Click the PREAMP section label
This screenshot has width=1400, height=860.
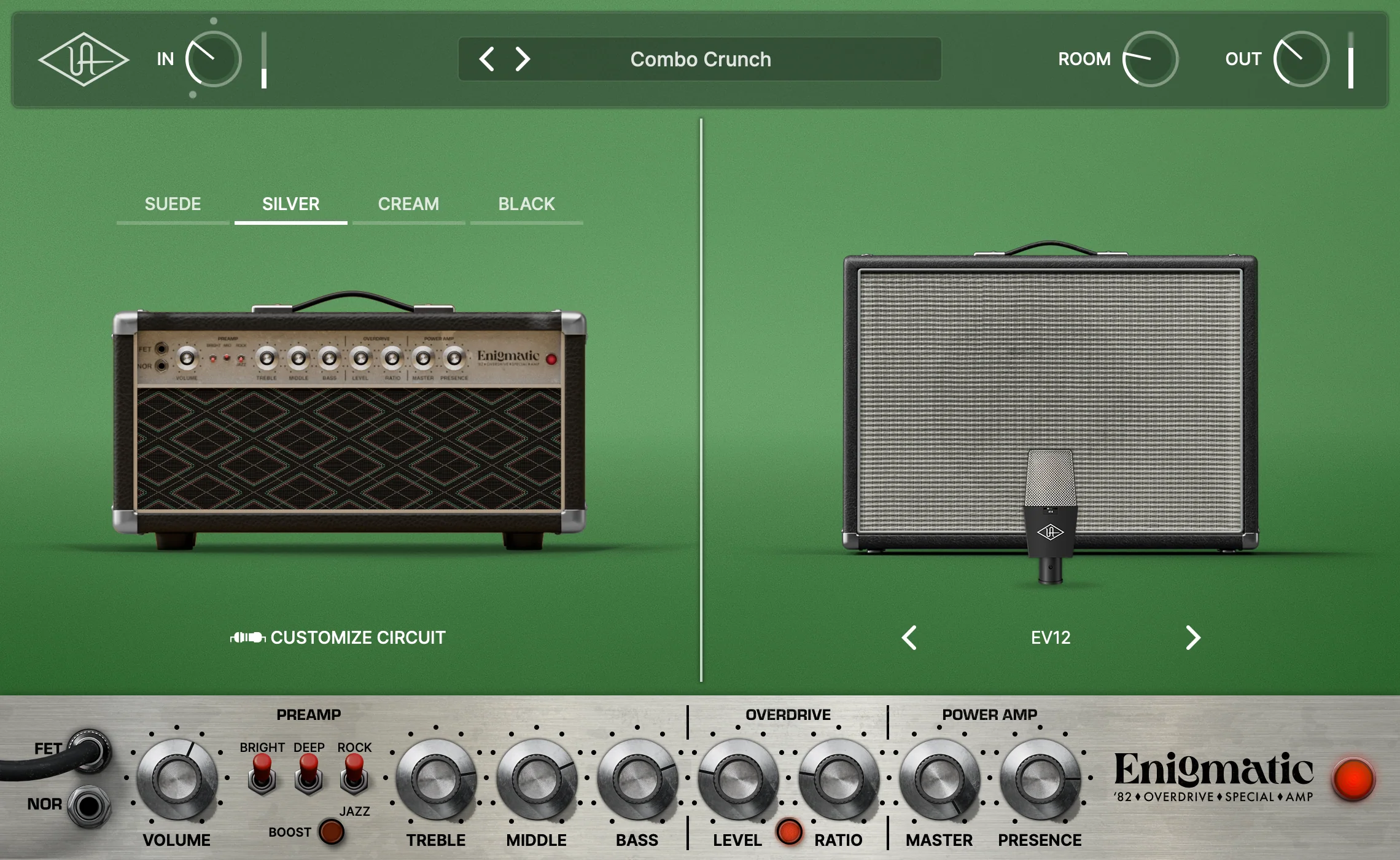click(x=308, y=715)
